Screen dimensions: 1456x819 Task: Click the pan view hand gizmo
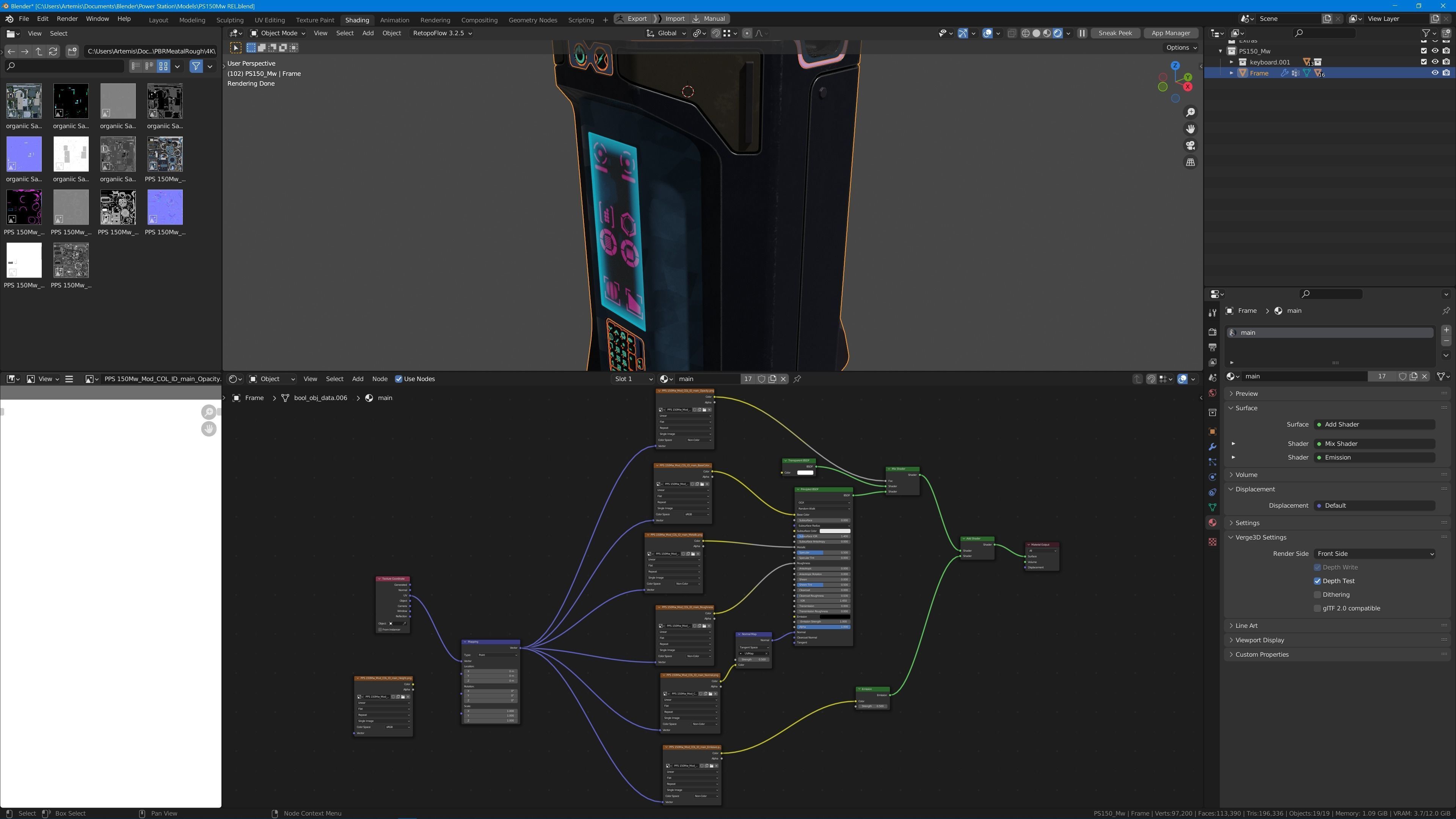1190,129
